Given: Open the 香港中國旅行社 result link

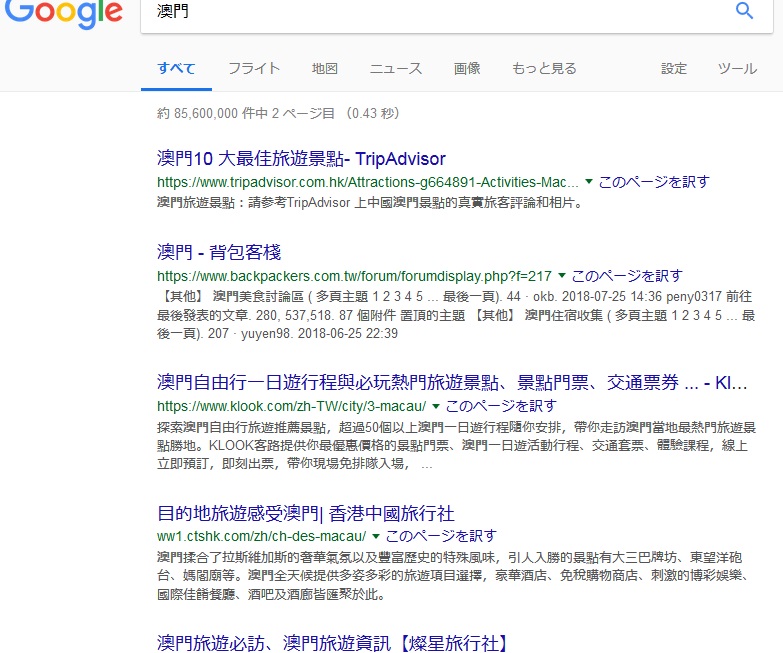Looking at the screenshot, I should point(306,514).
